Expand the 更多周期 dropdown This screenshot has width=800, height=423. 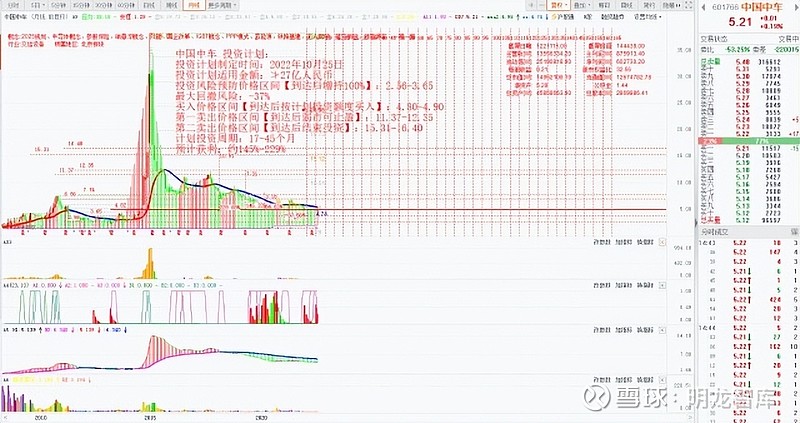[222, 5]
